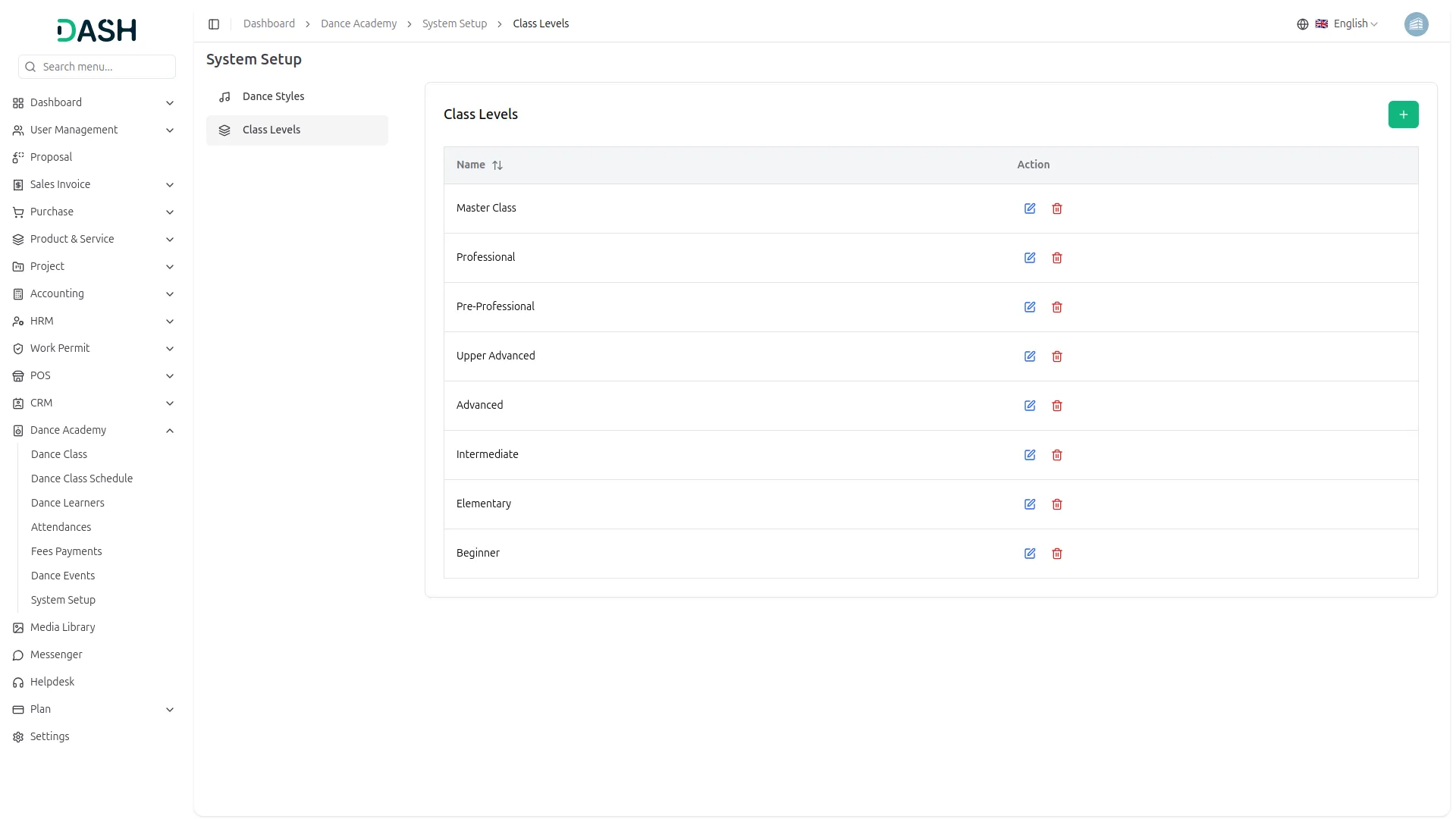Screen dimensions: 1456x819
Task: Delete the Intermediate class level
Action: coord(1056,455)
